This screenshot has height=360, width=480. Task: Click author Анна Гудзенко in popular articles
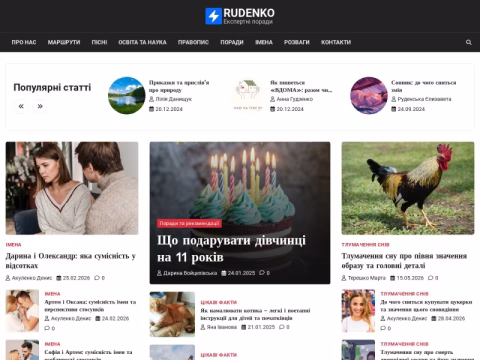(x=295, y=99)
